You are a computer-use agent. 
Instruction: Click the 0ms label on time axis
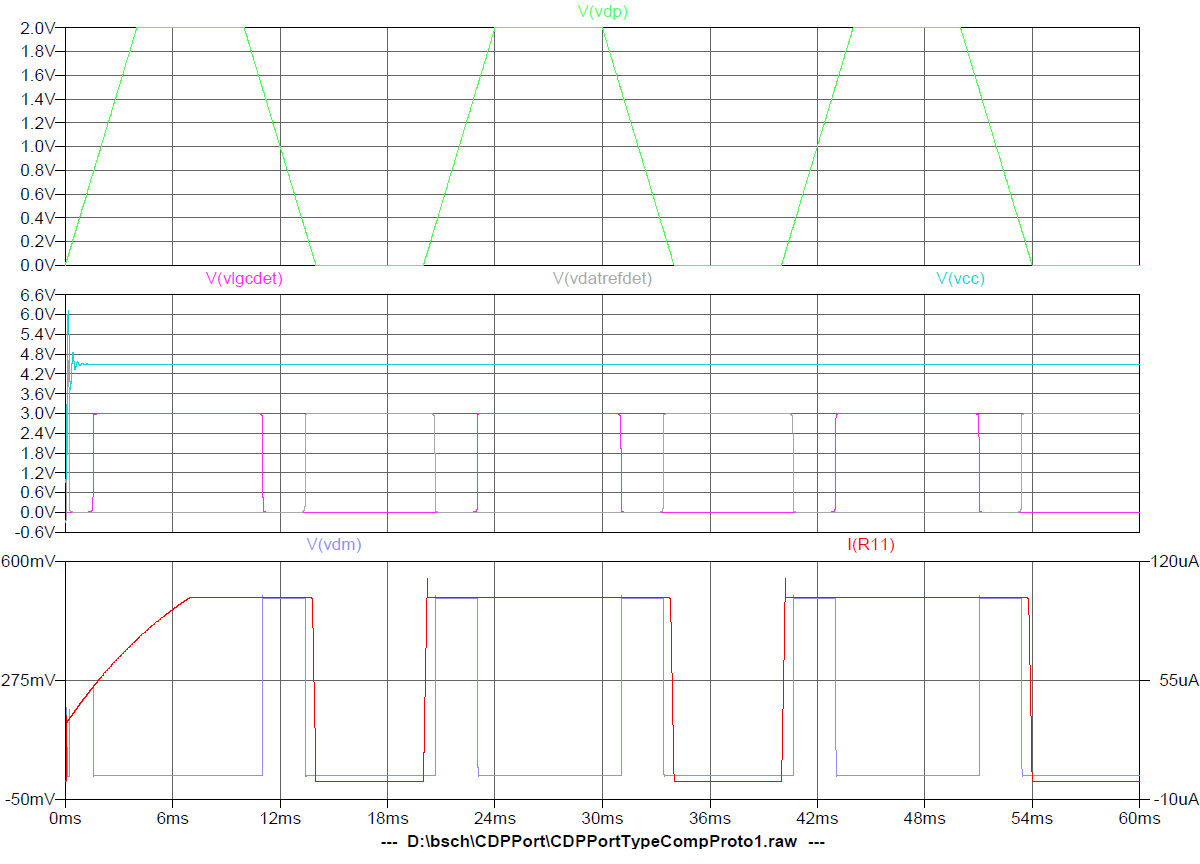(x=65, y=818)
